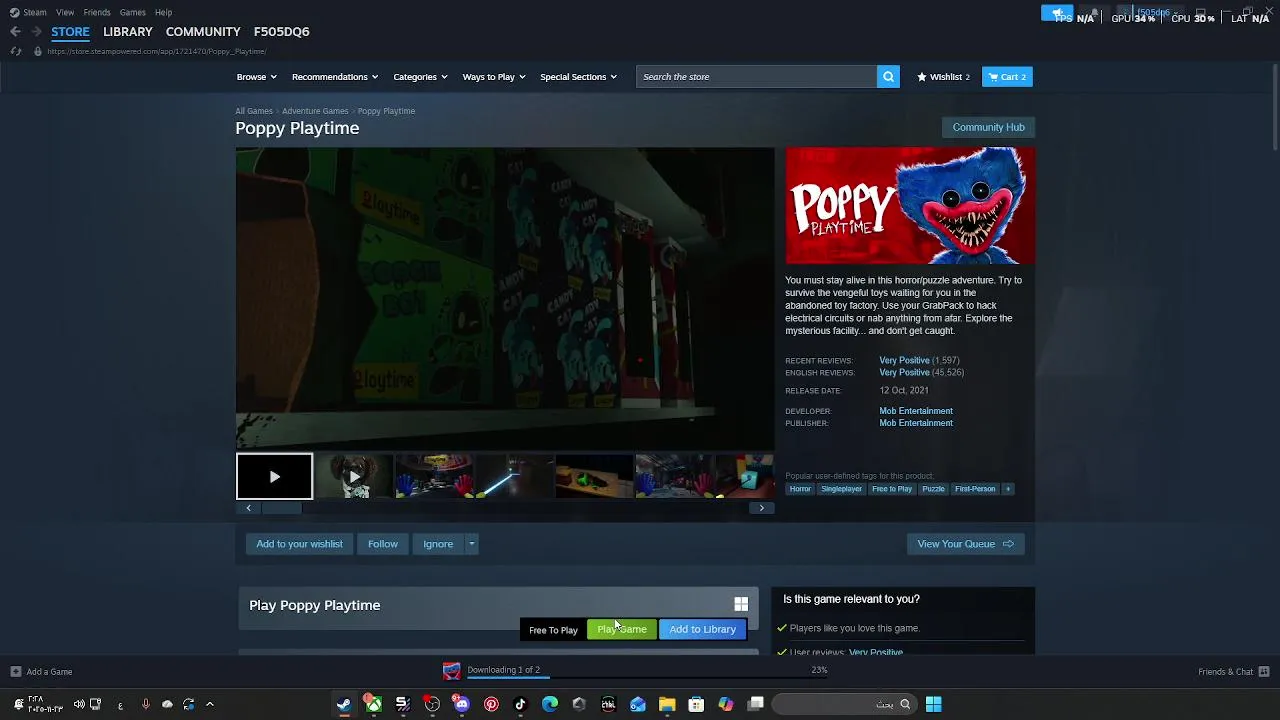Open the View menu

pyautogui.click(x=65, y=12)
